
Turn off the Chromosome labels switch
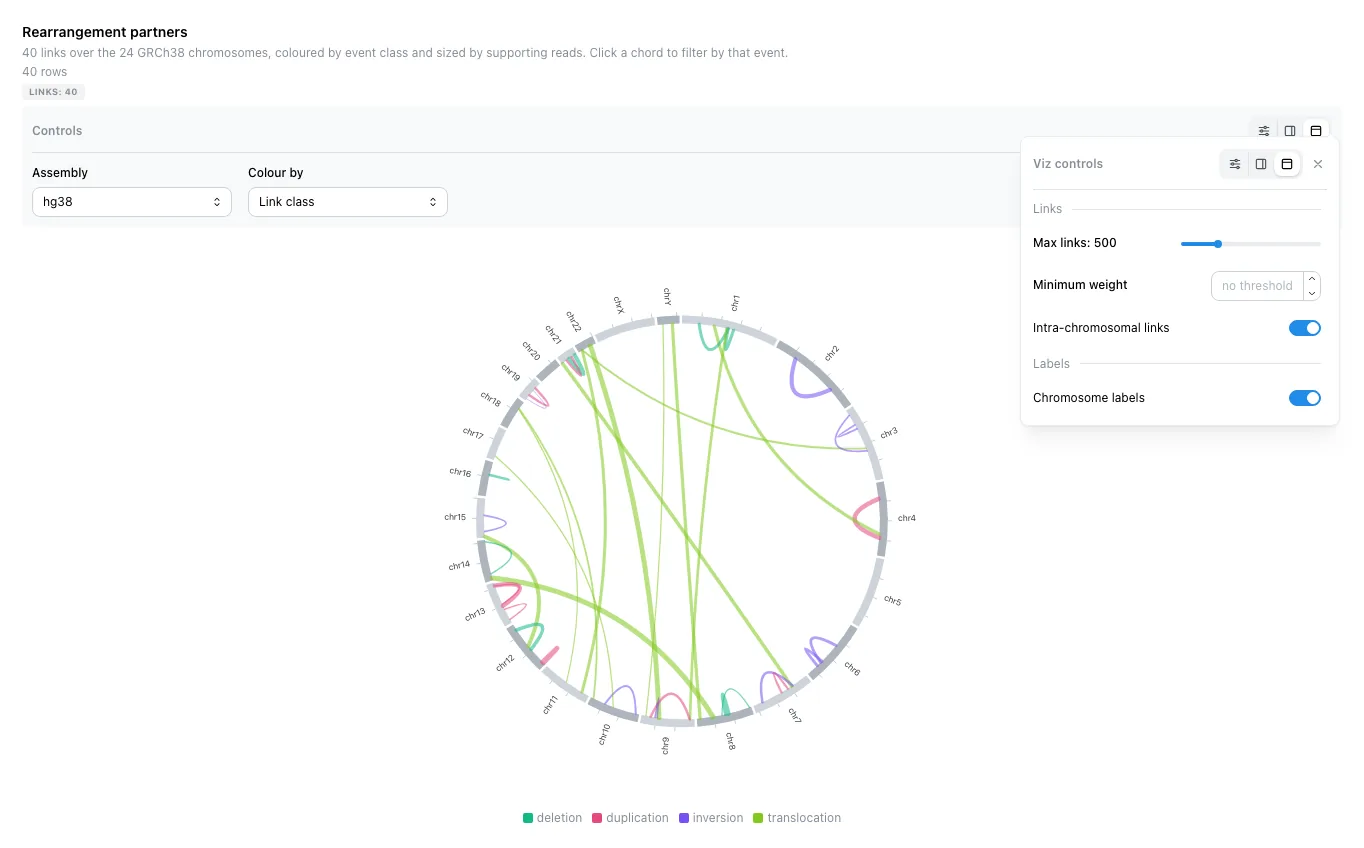1305,398
